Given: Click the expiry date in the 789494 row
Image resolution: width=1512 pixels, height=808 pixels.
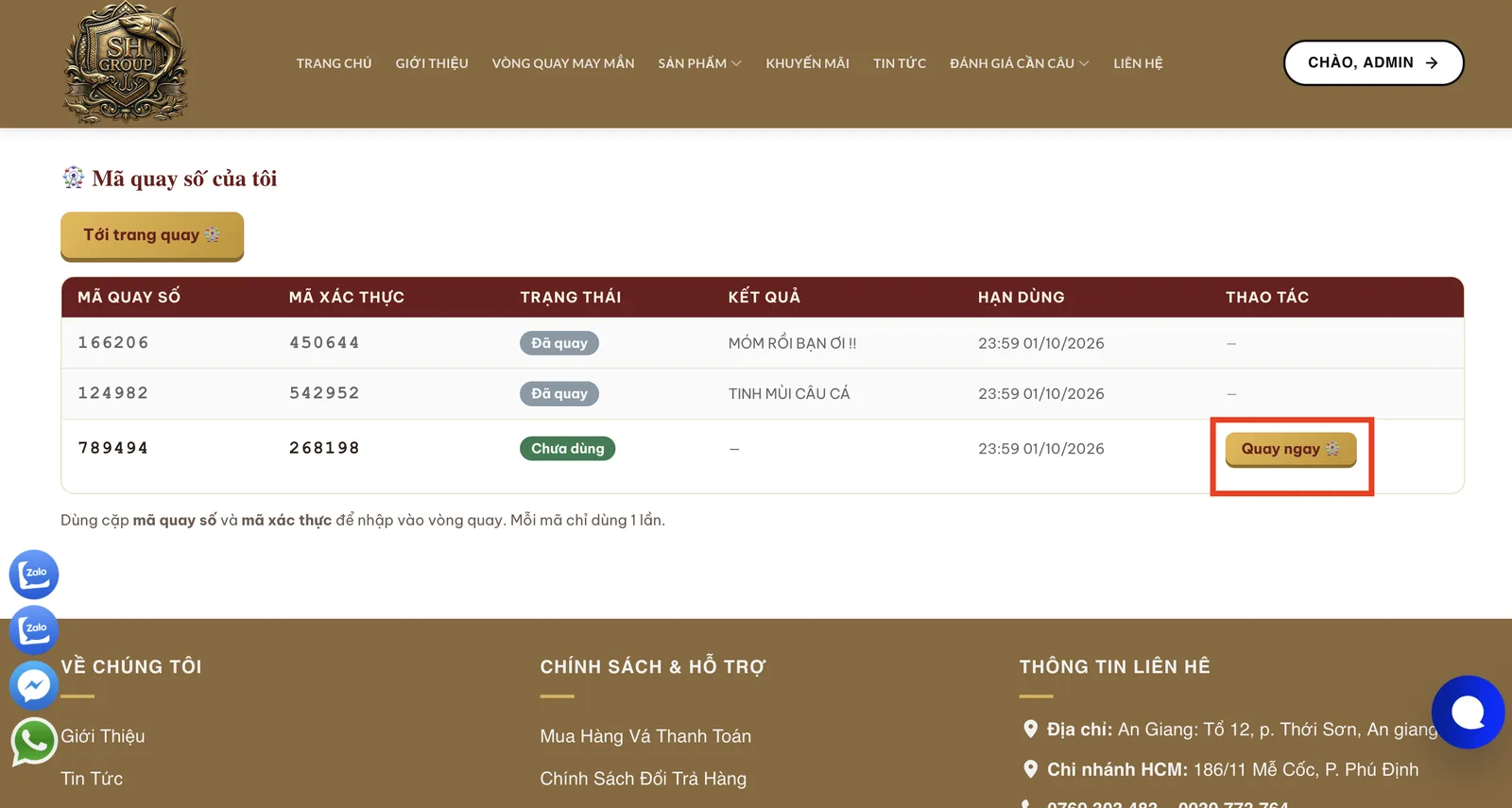Looking at the screenshot, I should 1041,449.
